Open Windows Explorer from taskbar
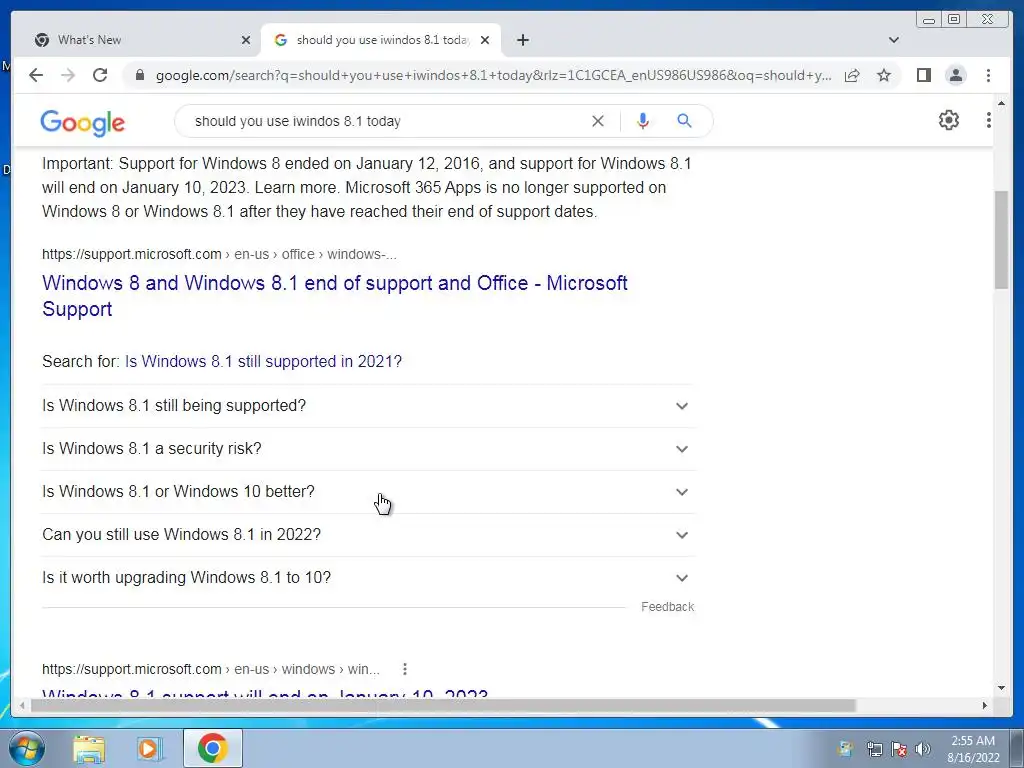The height and width of the screenshot is (768, 1024). click(89, 748)
